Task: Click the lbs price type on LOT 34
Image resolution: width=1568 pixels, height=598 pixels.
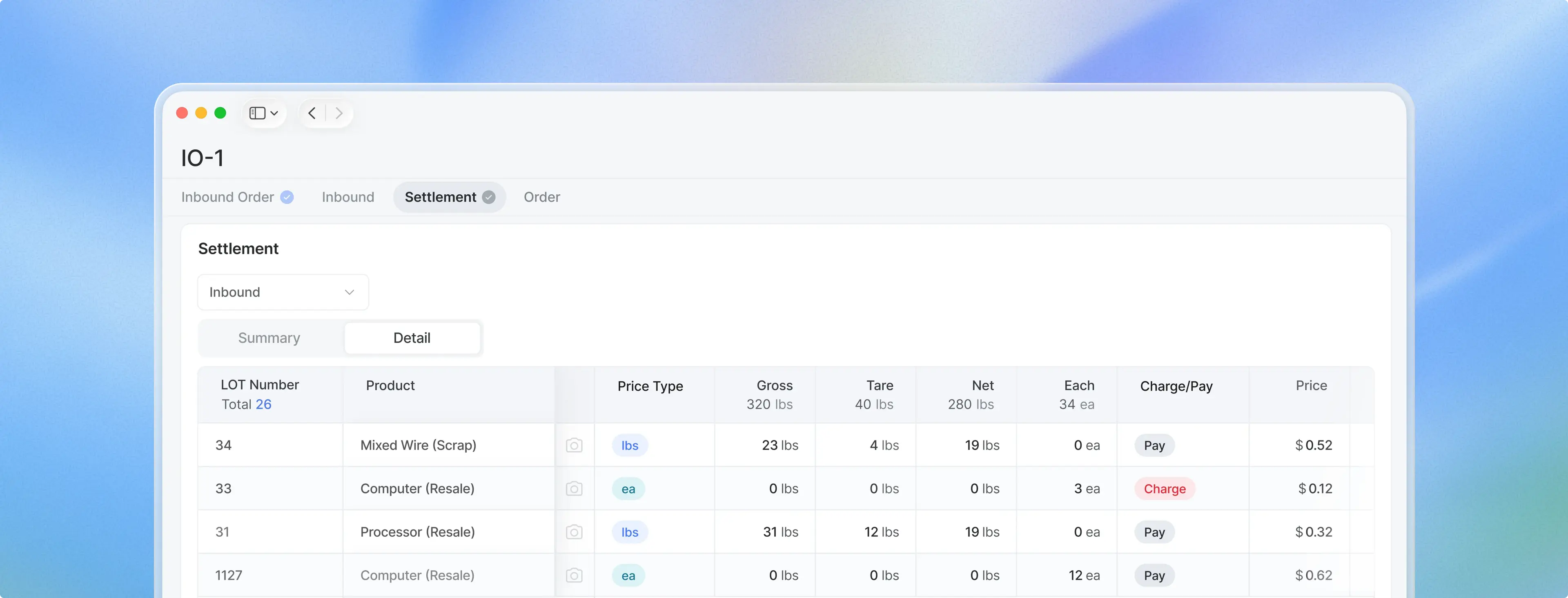Action: click(x=630, y=445)
